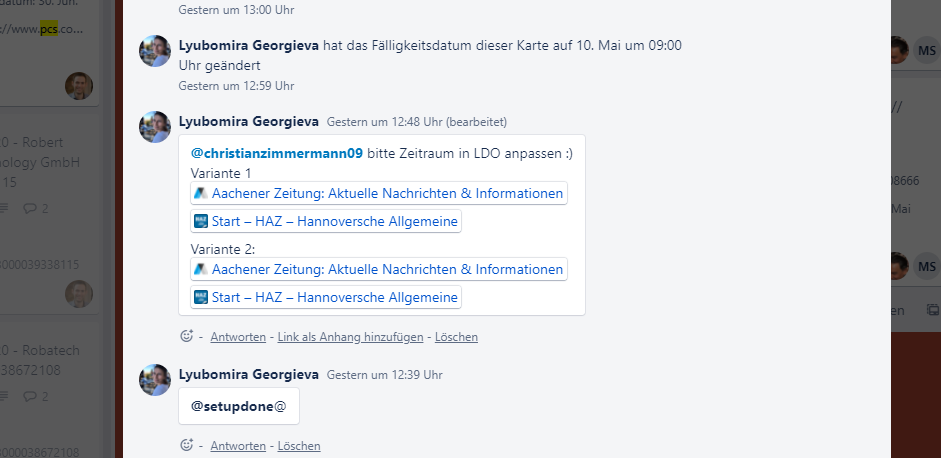Open Lyubomira's avatar on 12:39 comment
Viewport: 941px width, 458px height.
pyautogui.click(x=155, y=380)
